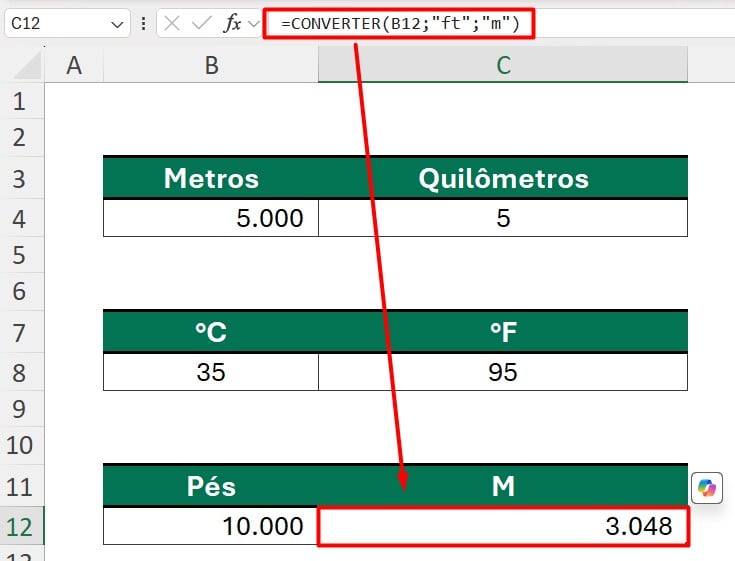Select row 8 header

point(22,373)
